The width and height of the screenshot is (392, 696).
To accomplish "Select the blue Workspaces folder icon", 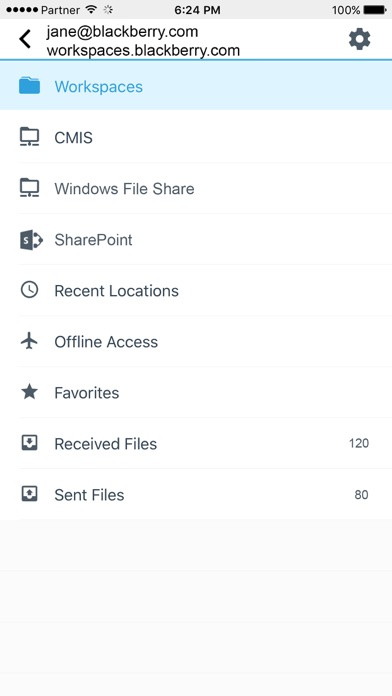I will [29, 86].
